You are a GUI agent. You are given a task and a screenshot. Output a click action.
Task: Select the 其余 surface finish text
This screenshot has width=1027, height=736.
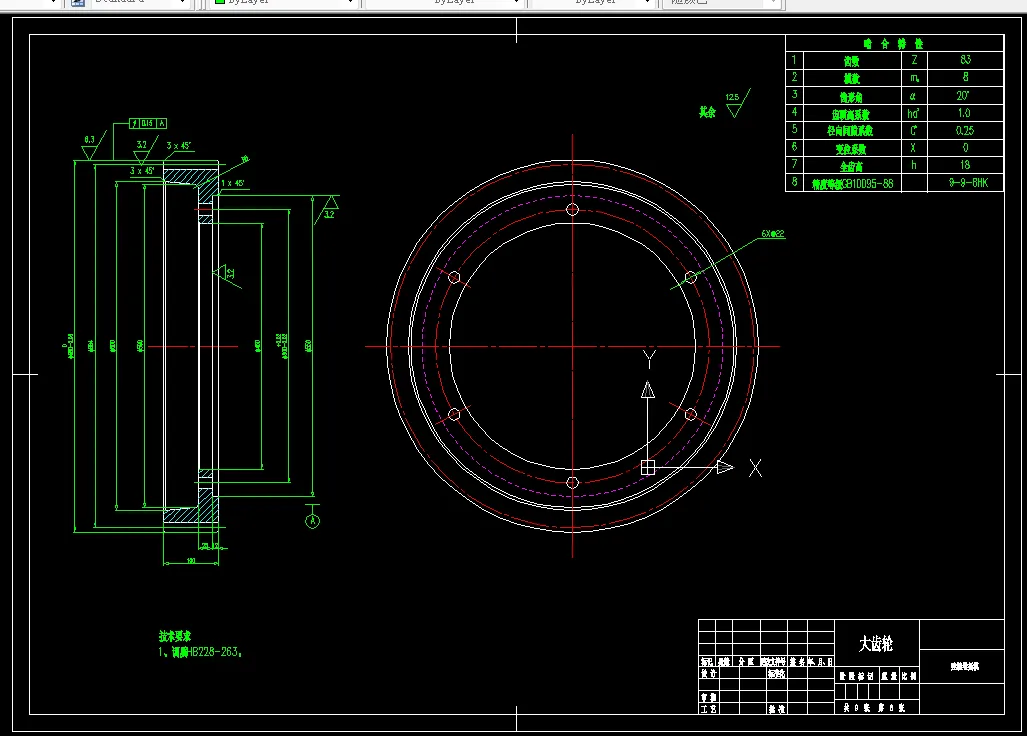(707, 112)
